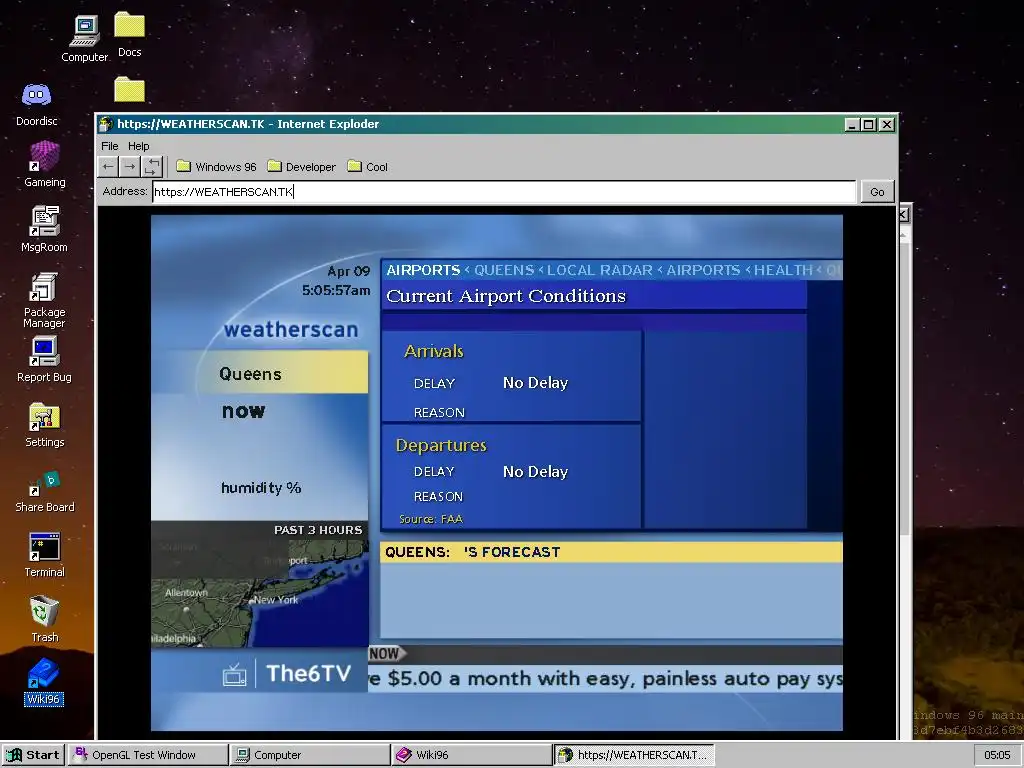Launch the Gameing shortcut
Image resolution: width=1024 pixels, height=768 pixels.
point(44,165)
